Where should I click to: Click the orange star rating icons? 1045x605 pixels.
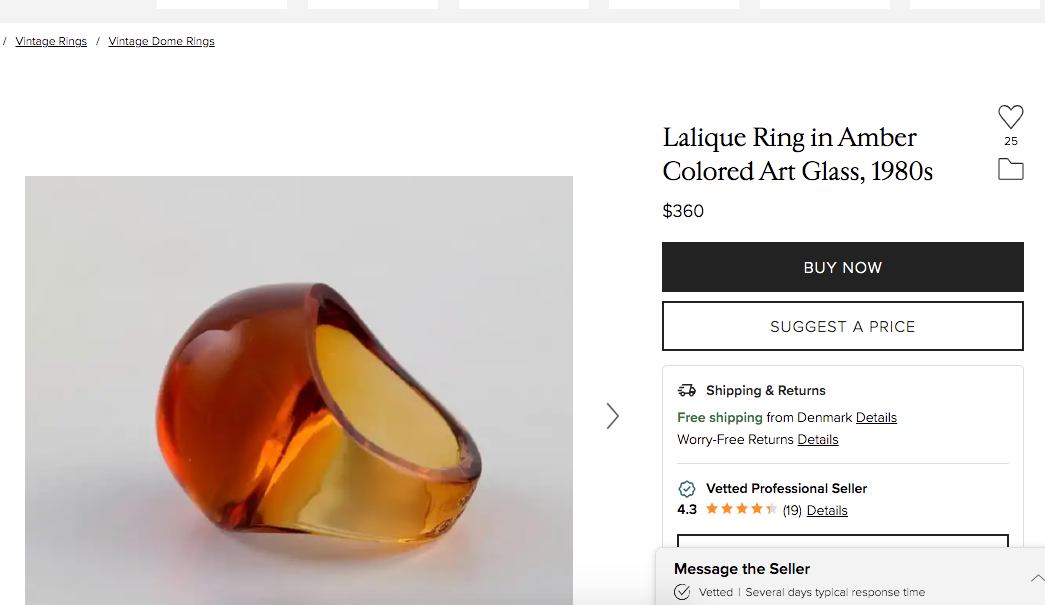pyautogui.click(x=740, y=510)
